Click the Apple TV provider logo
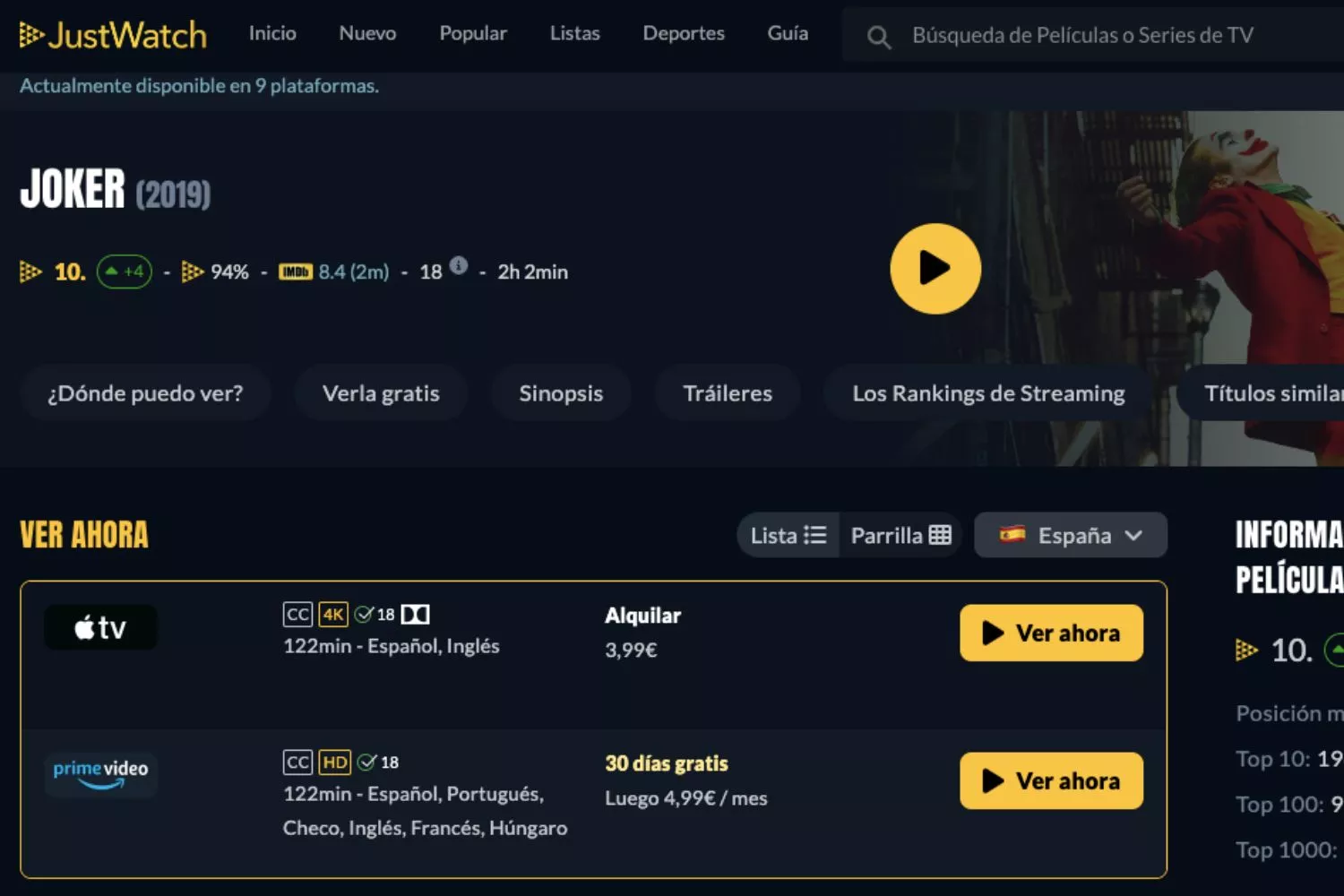This screenshot has width=1344, height=896. 100,627
